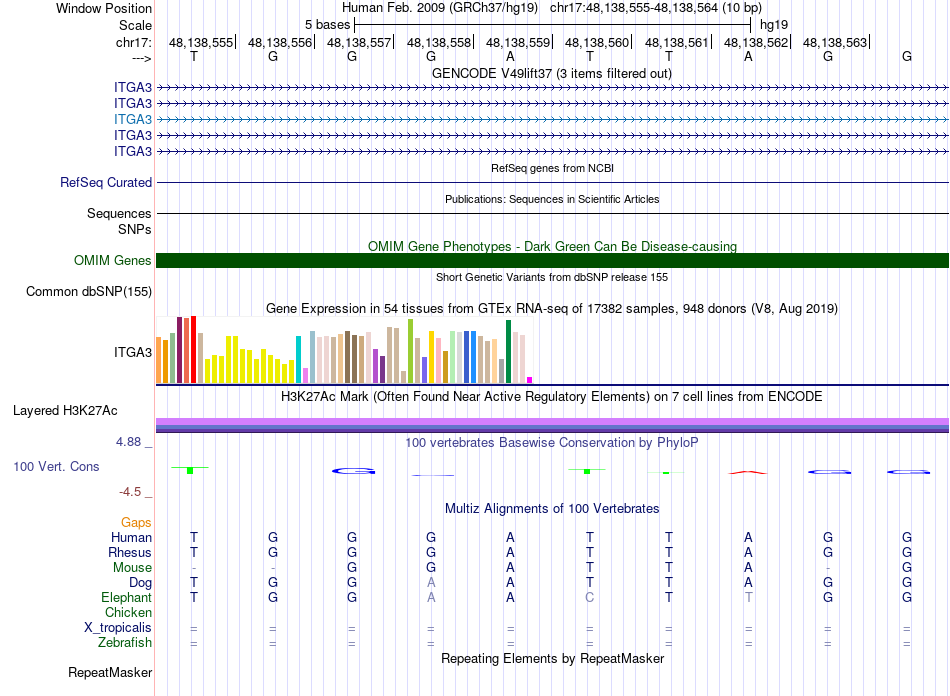Open the RefSeq Curated track label
Screen dimensions: 950x696
coord(106,182)
